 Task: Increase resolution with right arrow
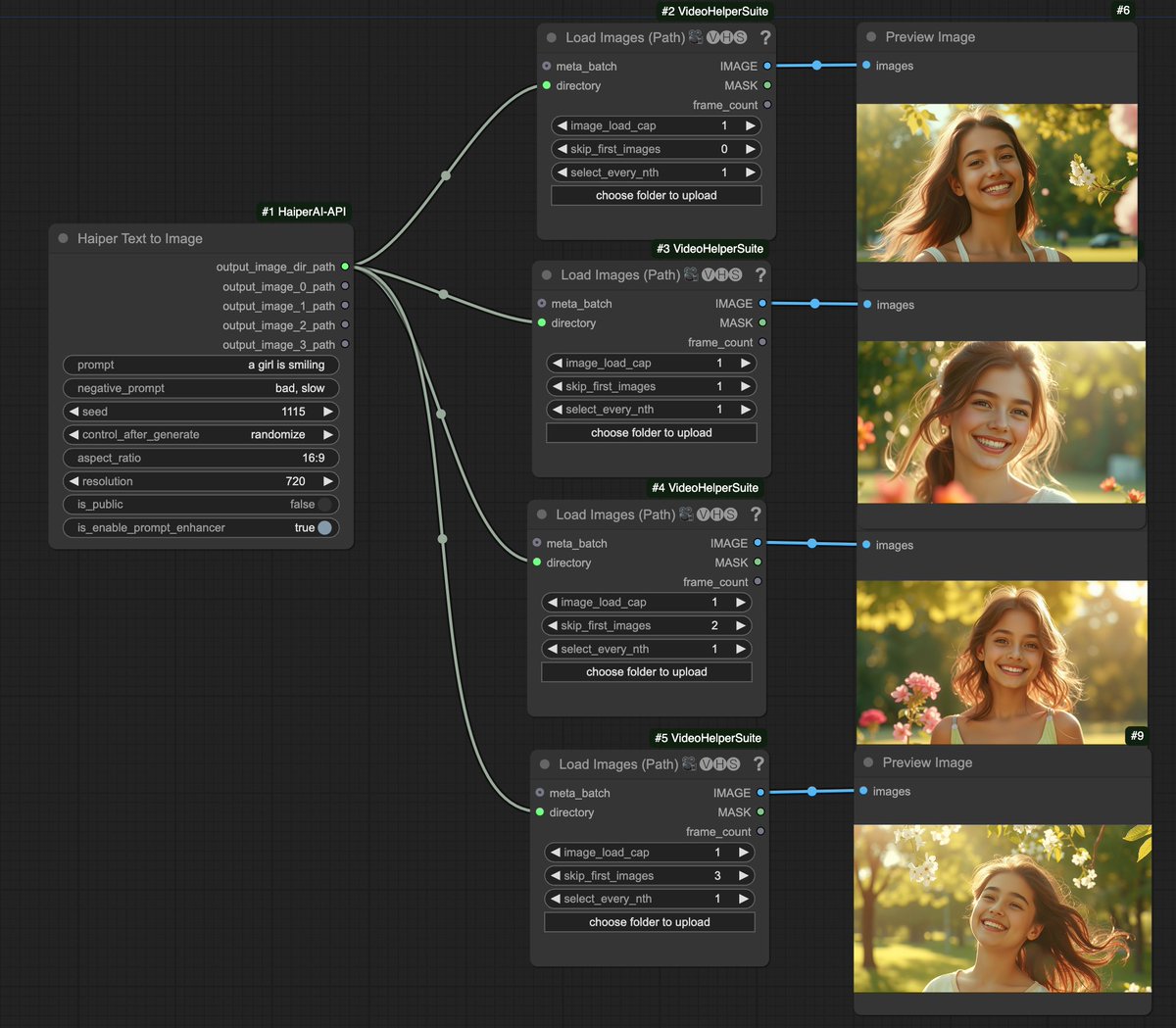point(328,481)
